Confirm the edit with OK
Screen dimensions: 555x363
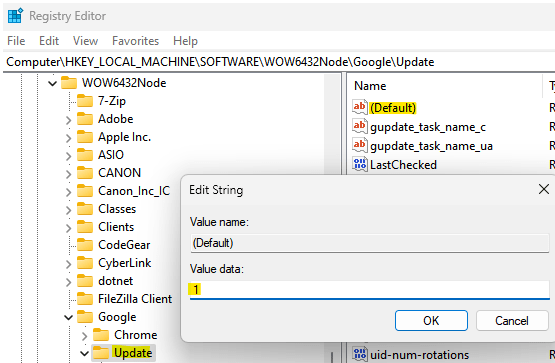click(x=431, y=321)
